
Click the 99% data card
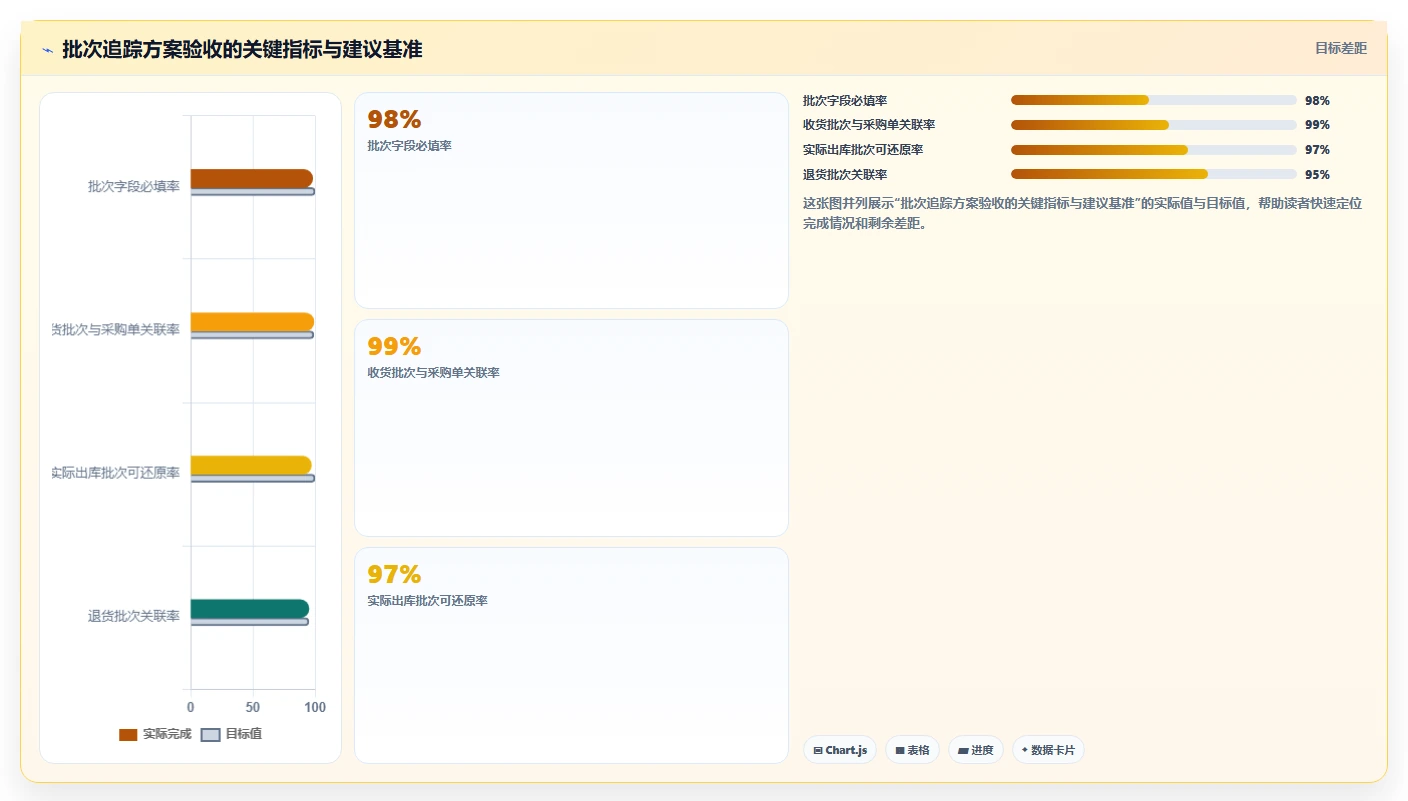[571, 428]
